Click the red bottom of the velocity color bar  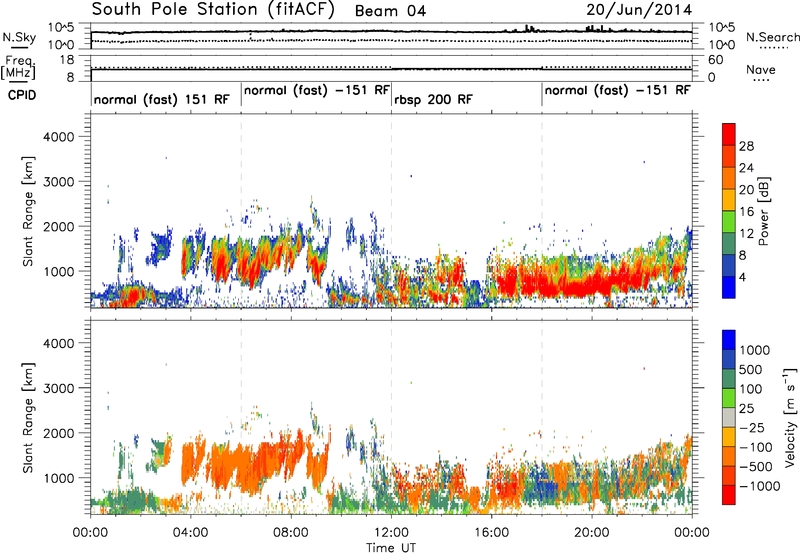point(729,495)
